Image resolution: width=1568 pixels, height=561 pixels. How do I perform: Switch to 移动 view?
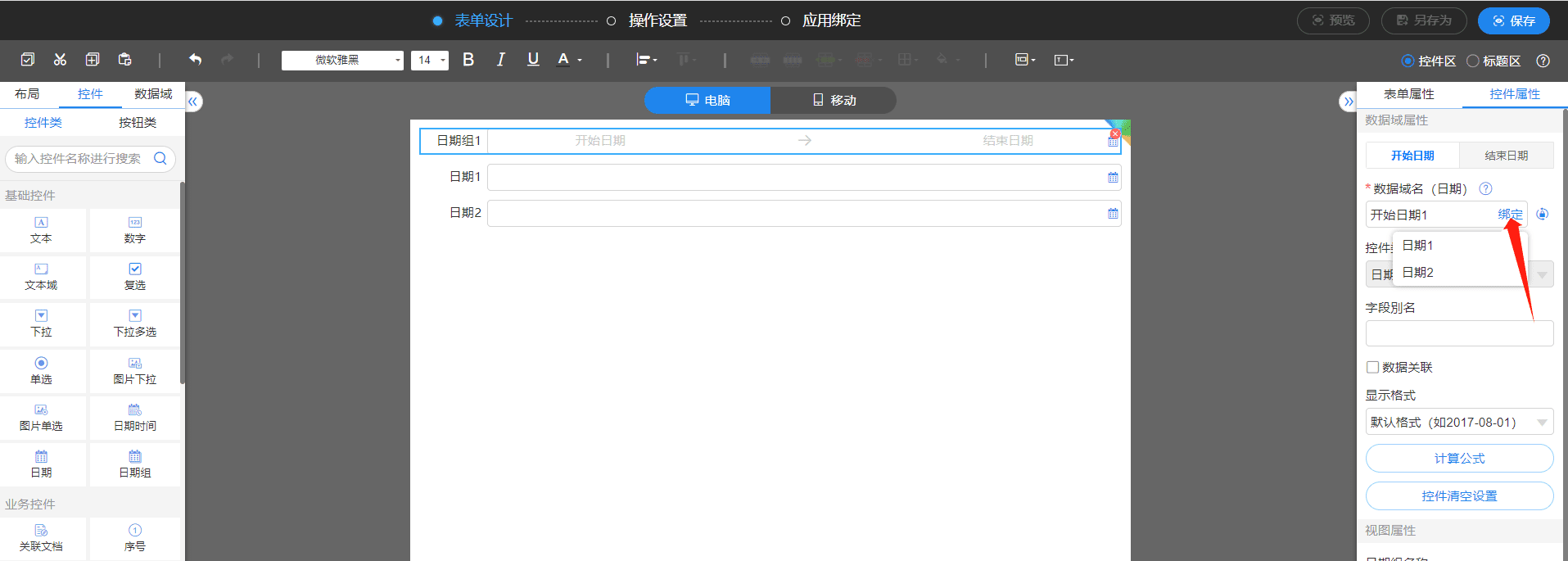834,100
